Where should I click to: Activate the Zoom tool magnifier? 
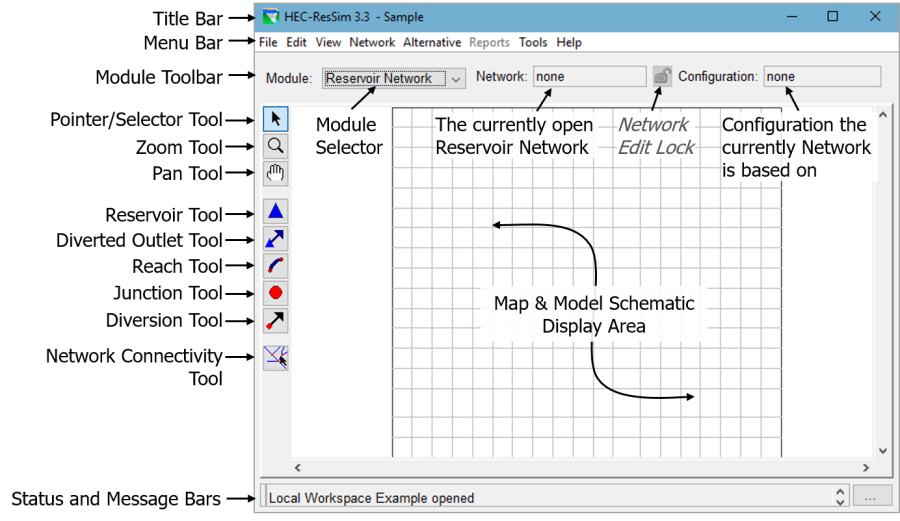click(x=276, y=146)
